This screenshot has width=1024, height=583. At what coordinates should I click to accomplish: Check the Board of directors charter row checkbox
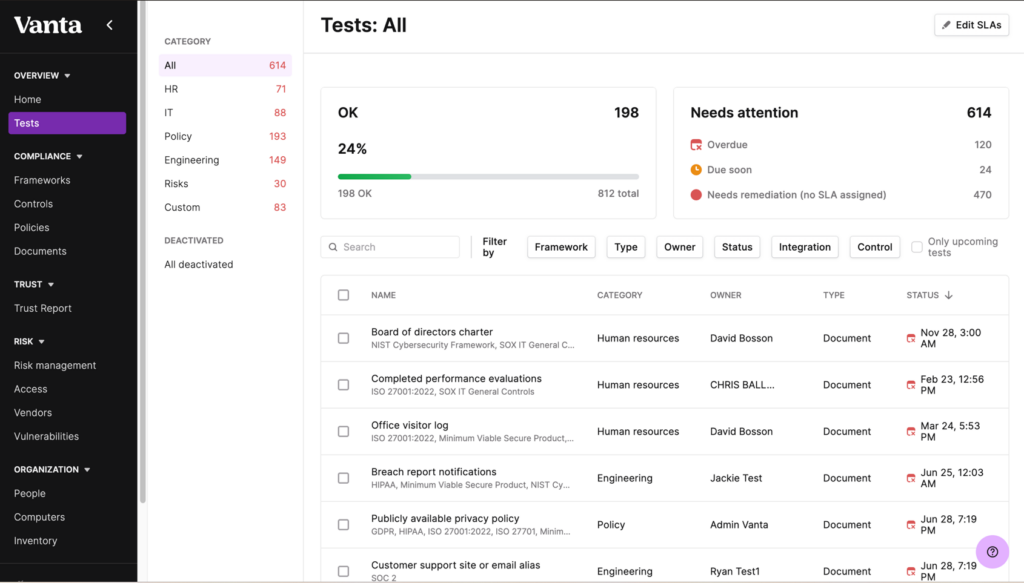[343, 337]
